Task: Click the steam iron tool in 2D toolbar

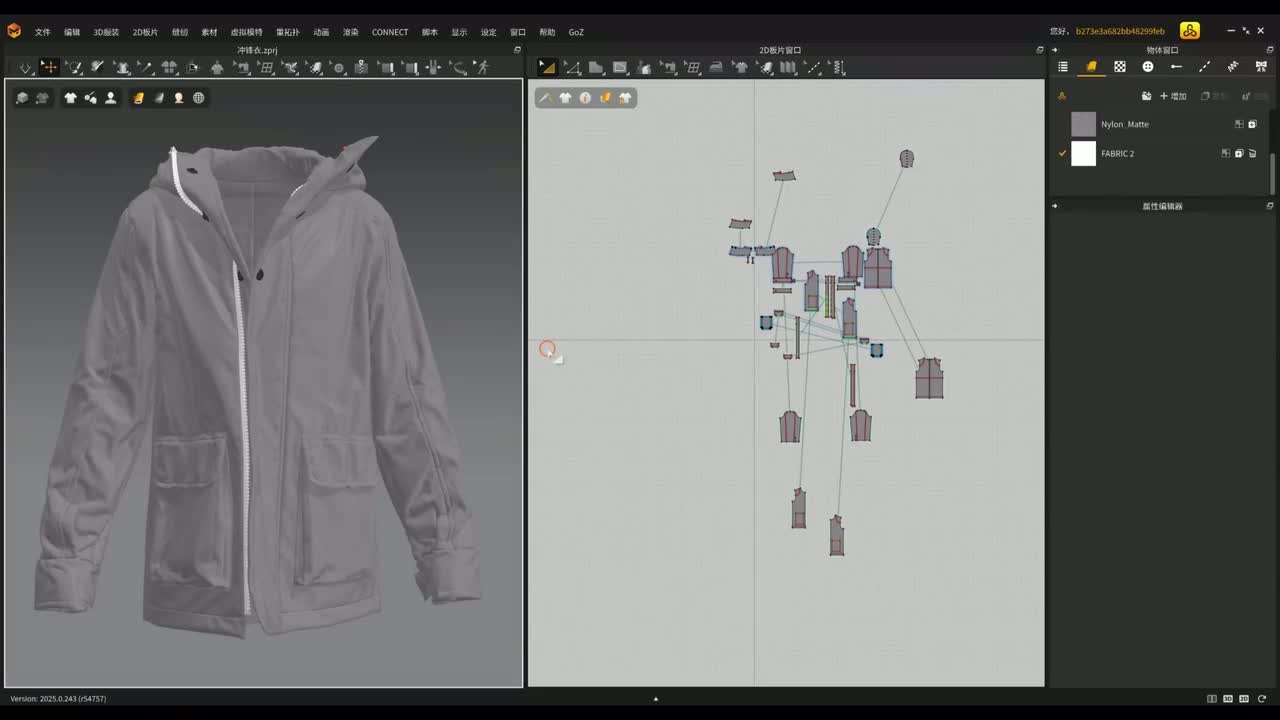Action: 716,68
